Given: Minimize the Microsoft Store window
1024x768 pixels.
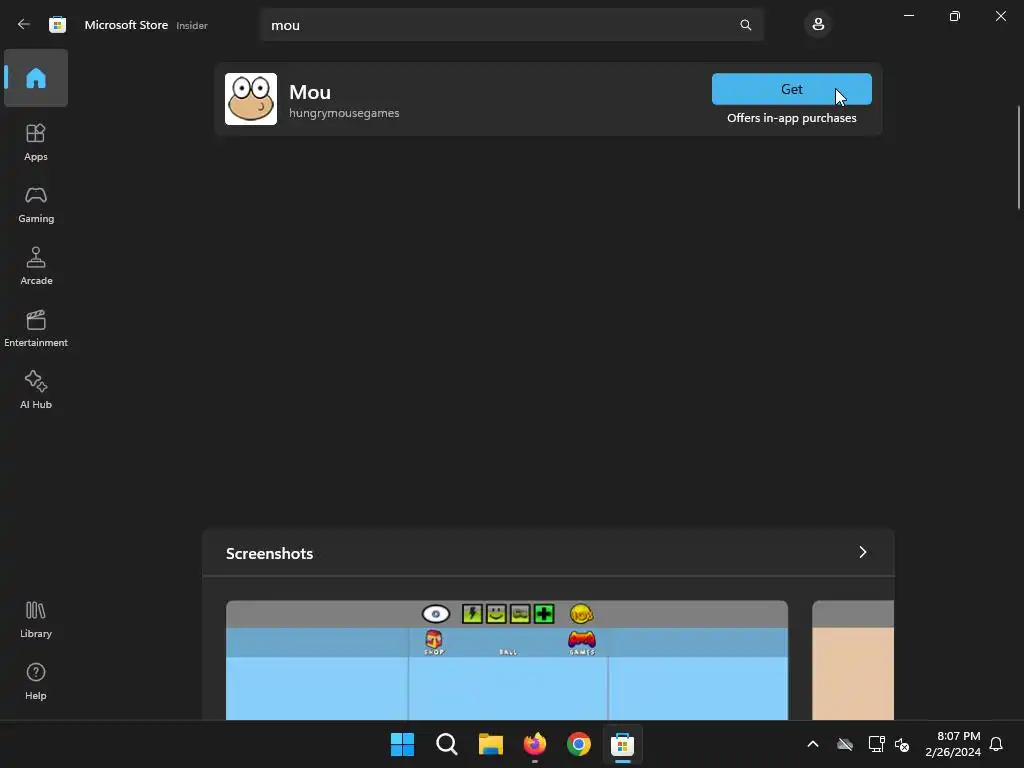Looking at the screenshot, I should (909, 16).
